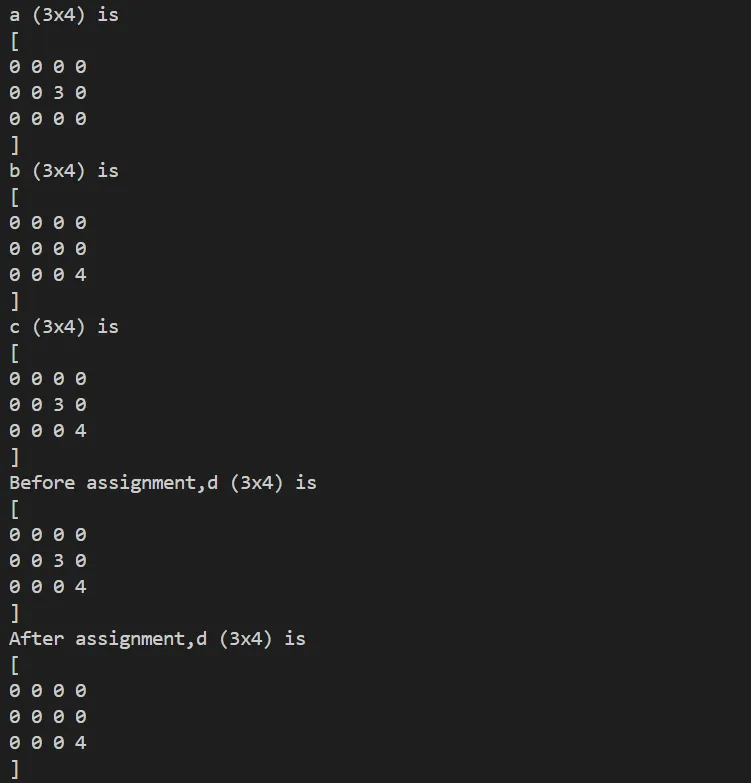This screenshot has width=751, height=783.
Task: Click the closing bracket of the last matrix
Action: click(14, 770)
